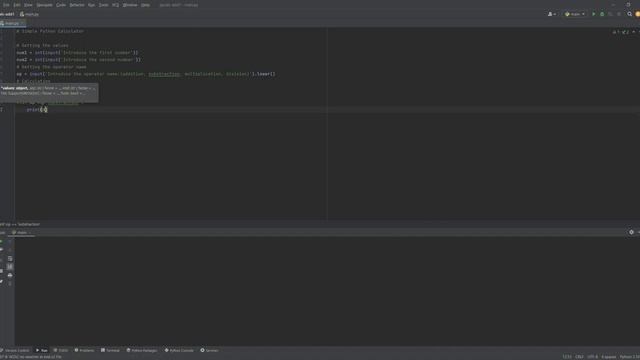Open the user account dropdown
This screenshot has width=640, height=360.
(551, 14)
